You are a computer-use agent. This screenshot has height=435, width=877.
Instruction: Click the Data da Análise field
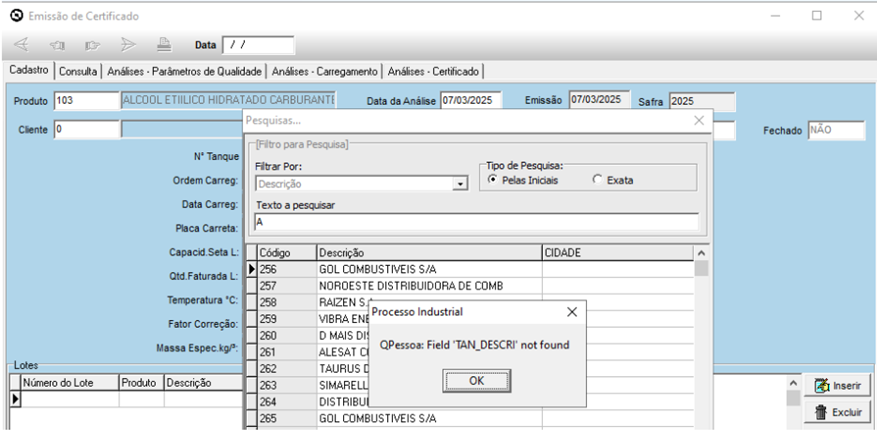[x=471, y=101]
